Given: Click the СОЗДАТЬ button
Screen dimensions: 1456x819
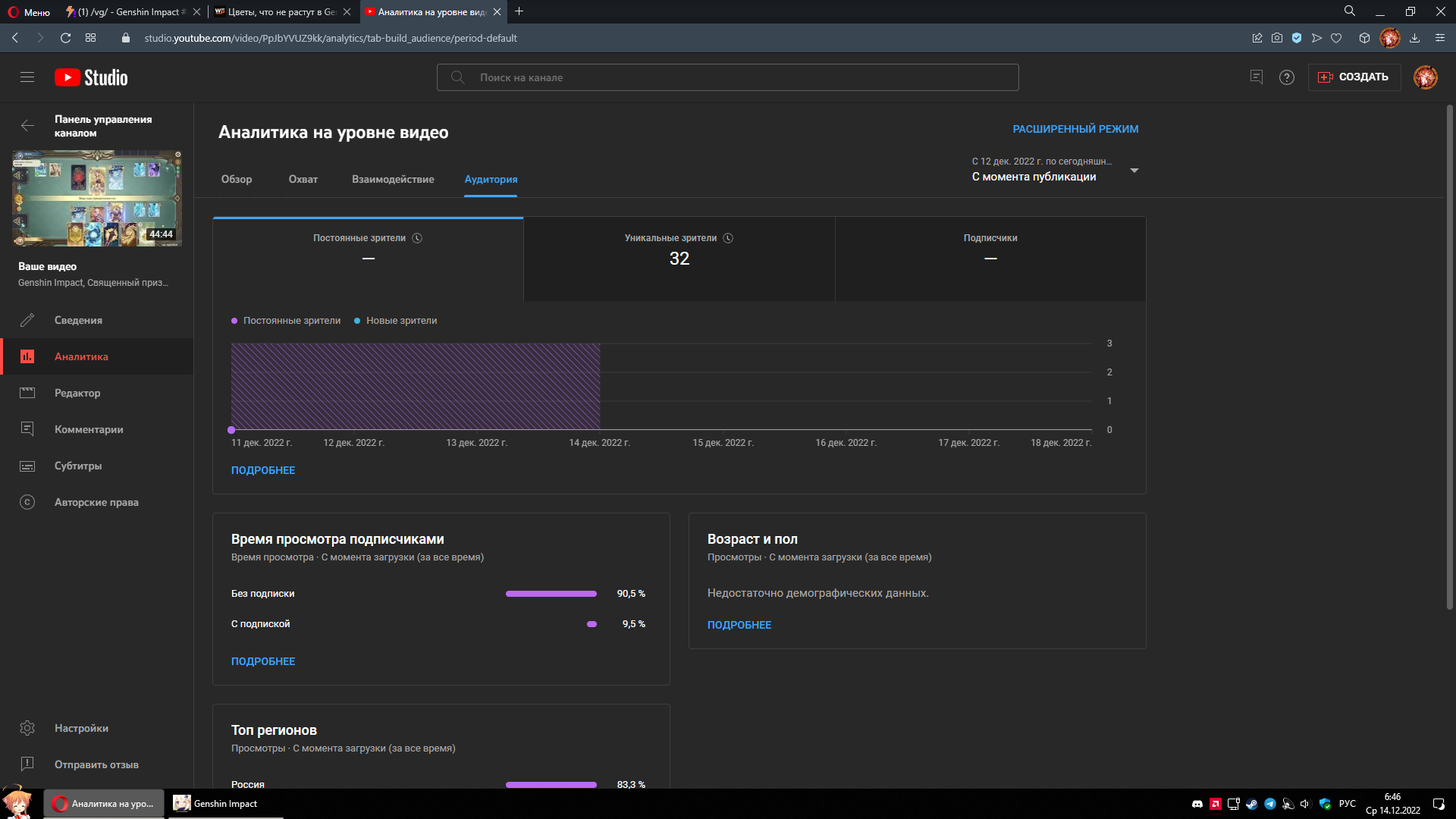Looking at the screenshot, I should click(x=1354, y=77).
